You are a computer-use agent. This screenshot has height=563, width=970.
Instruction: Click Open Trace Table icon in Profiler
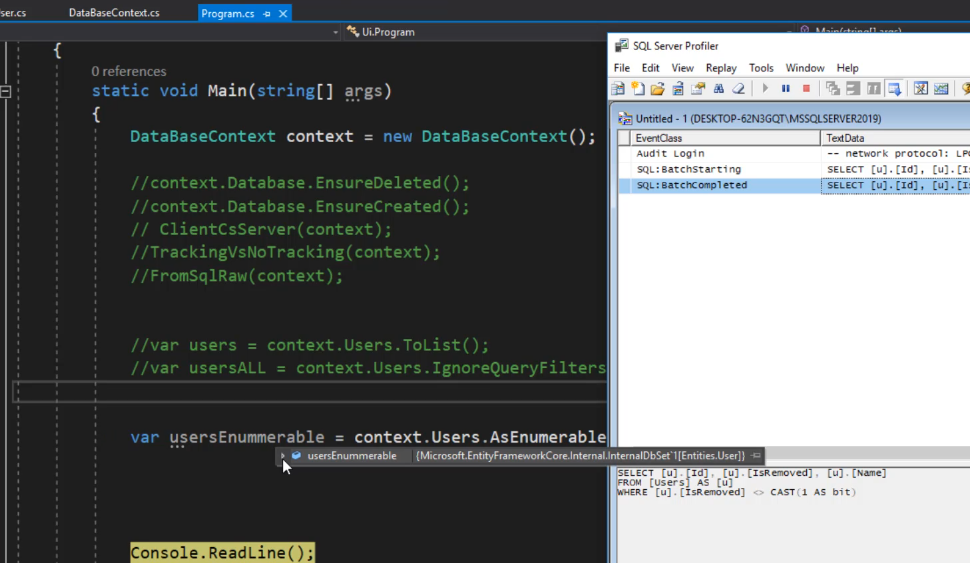(x=678, y=88)
